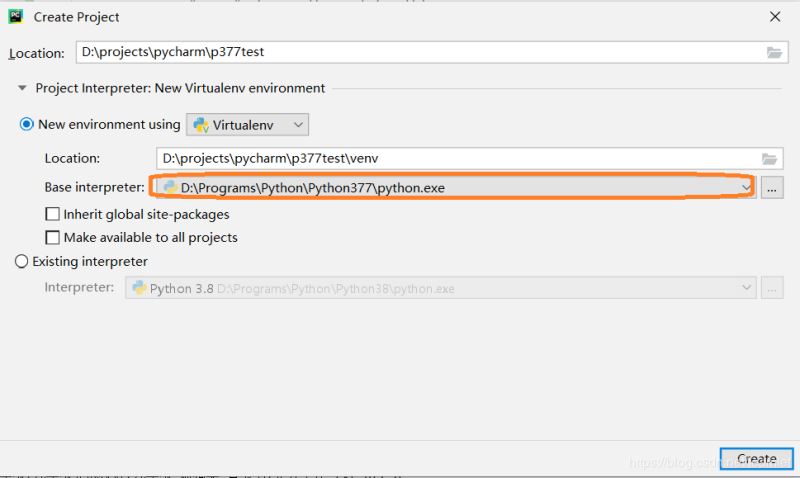Click the Virtualenv icon in environment dropdown
Screen dimensions: 800x478
pos(200,125)
